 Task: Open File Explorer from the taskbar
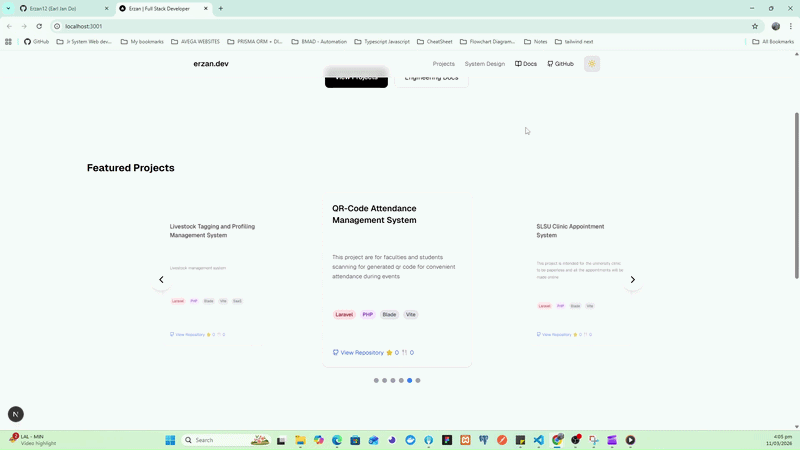(300, 440)
